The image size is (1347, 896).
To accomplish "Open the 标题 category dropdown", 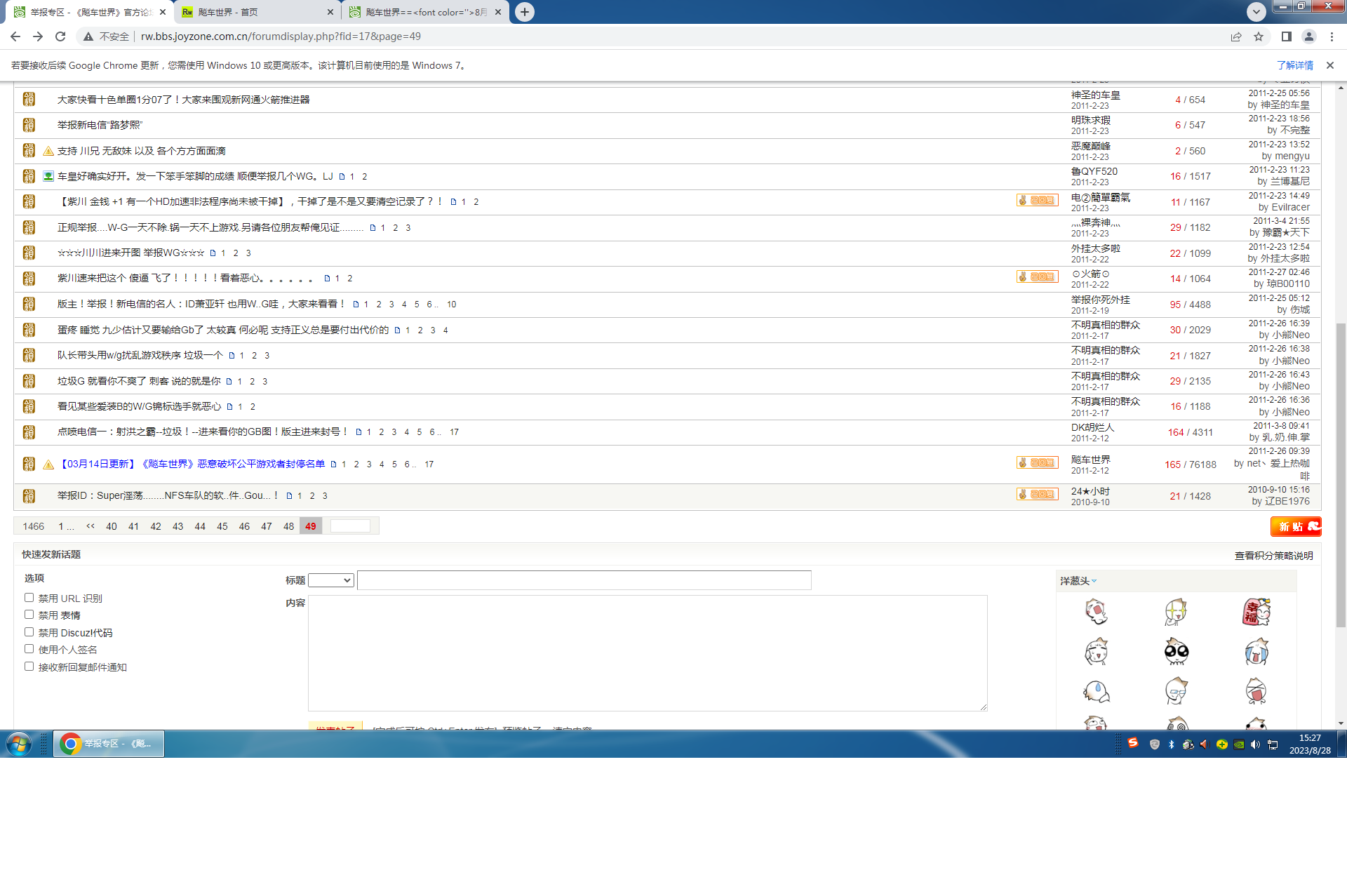I will click(330, 580).
